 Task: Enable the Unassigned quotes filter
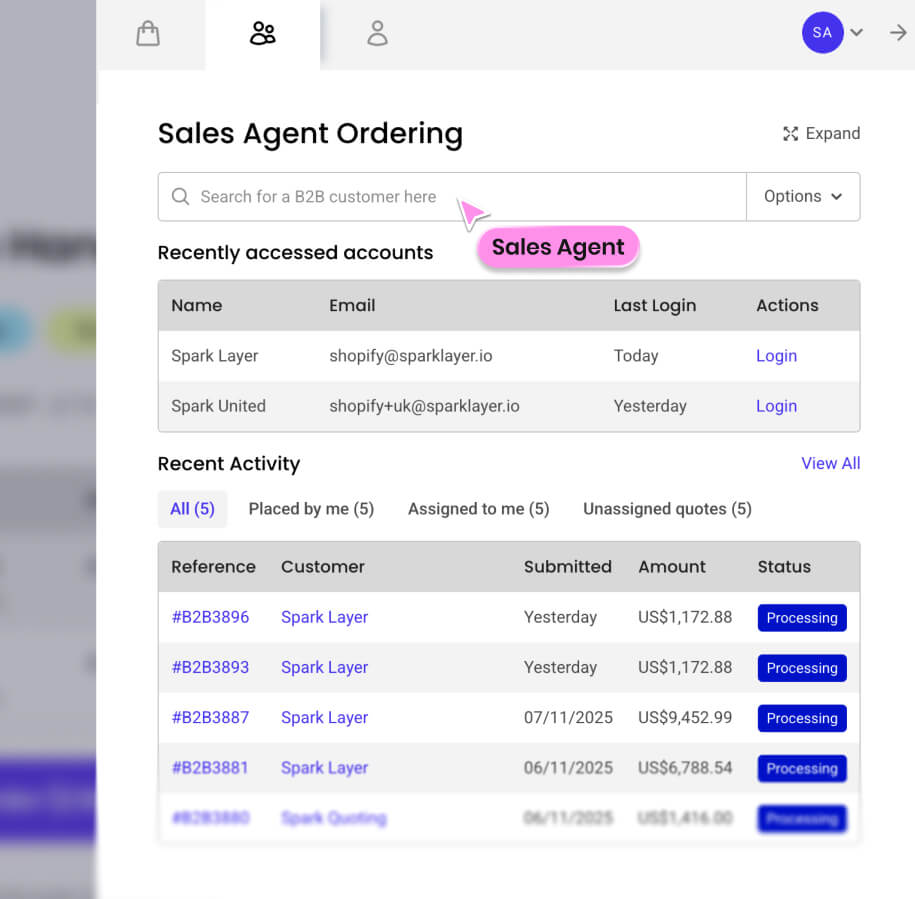[x=666, y=509]
